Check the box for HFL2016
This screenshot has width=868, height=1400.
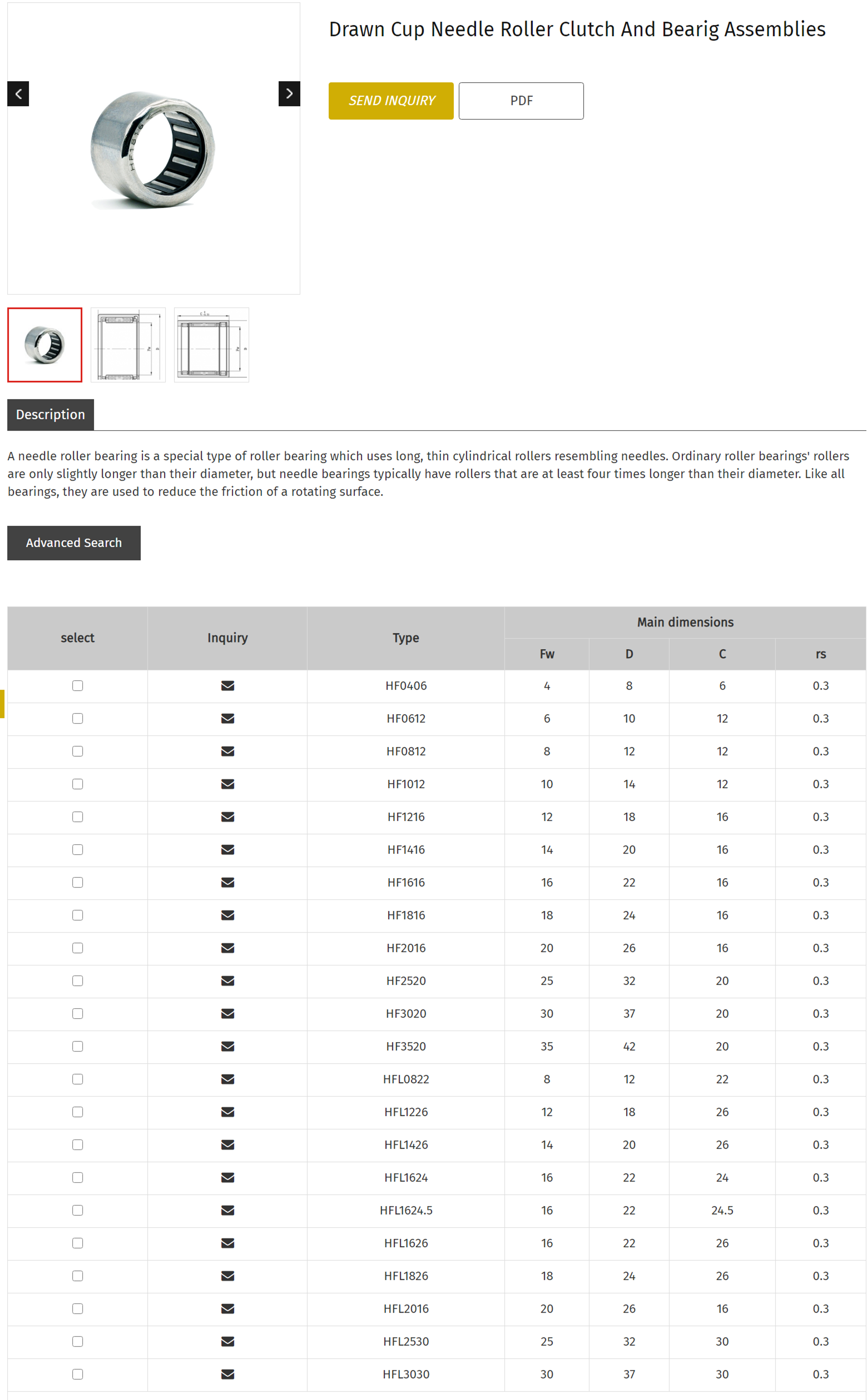tap(77, 1308)
